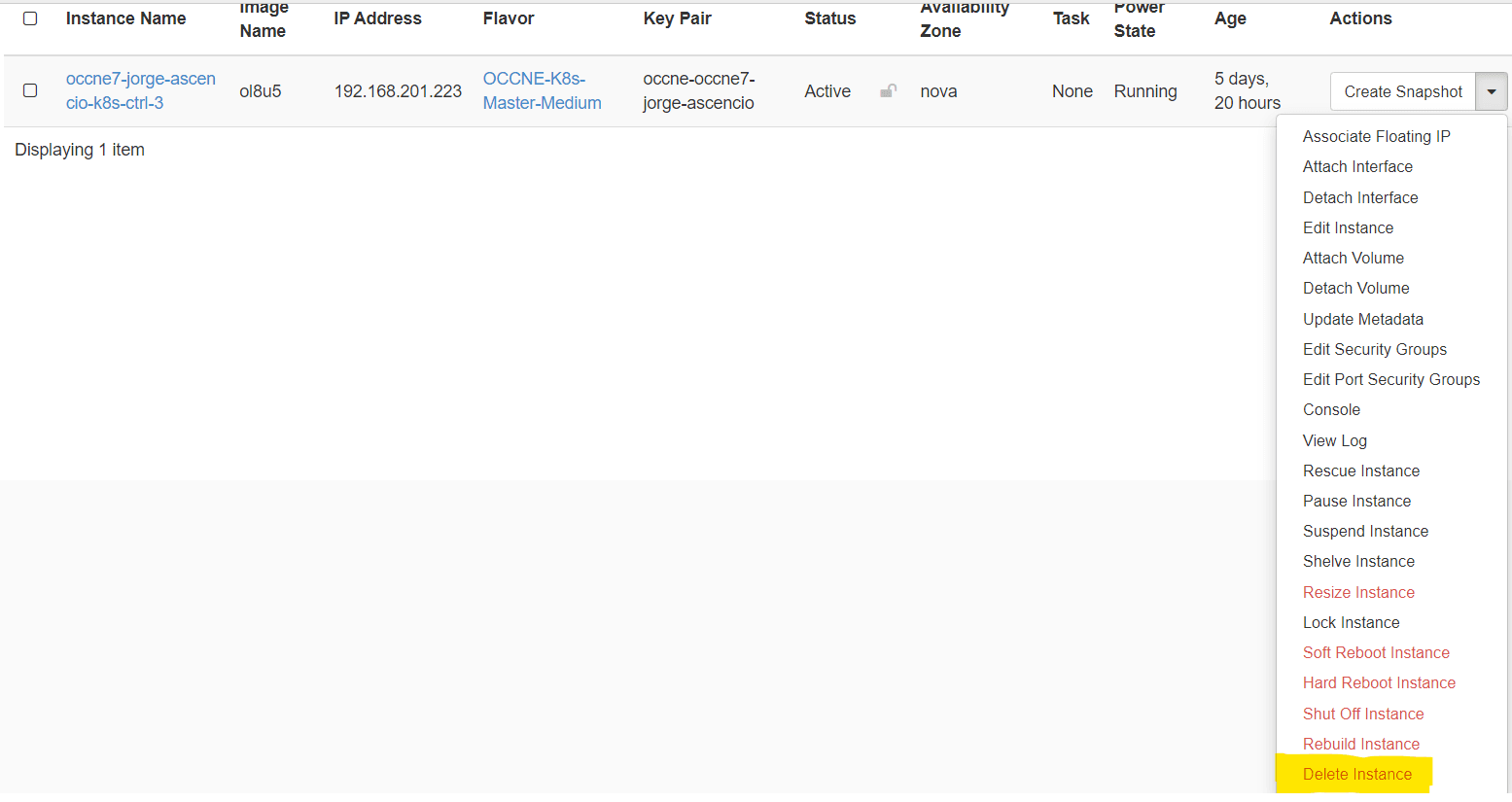The height and width of the screenshot is (802, 1512).
Task: Choose Shut Off Instance from the menu
Action: point(1363,714)
